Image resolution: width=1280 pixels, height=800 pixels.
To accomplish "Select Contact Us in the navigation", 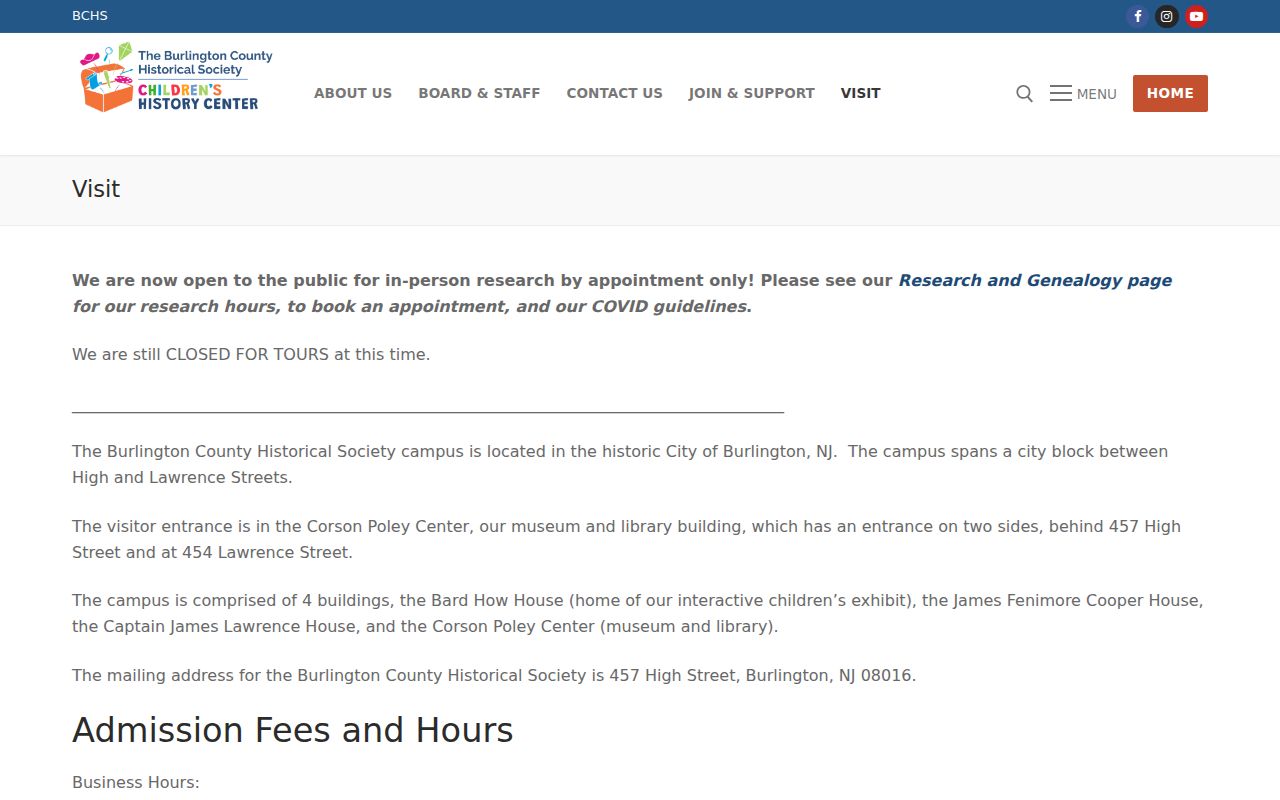I will point(614,93).
